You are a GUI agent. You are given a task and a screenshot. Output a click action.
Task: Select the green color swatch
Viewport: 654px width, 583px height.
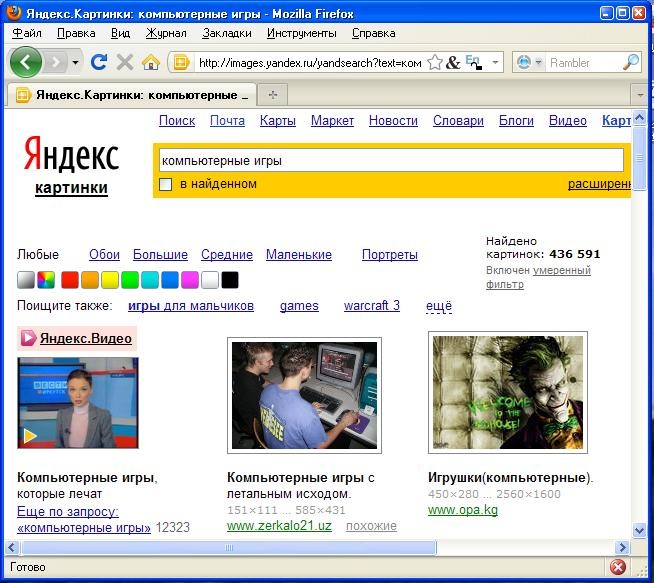[130, 280]
